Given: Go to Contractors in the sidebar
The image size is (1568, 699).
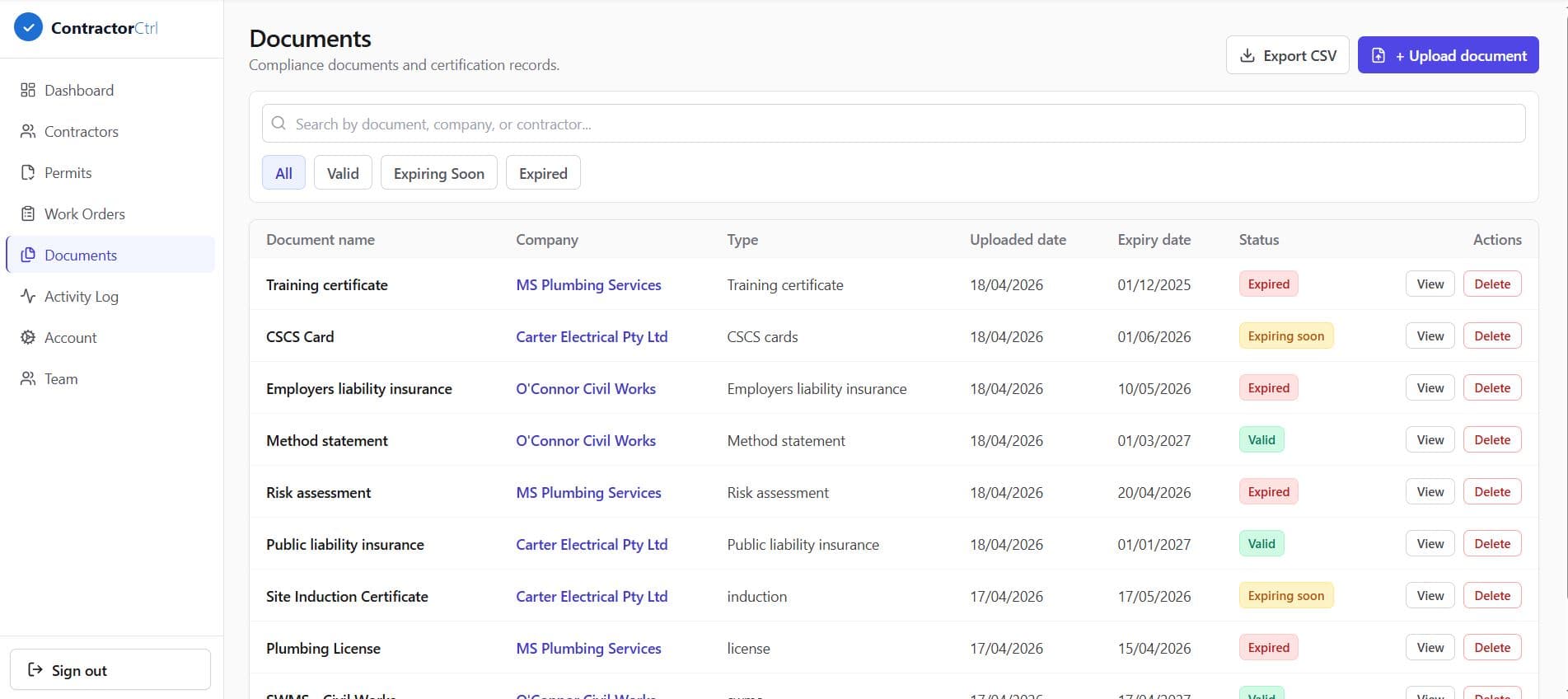Looking at the screenshot, I should [x=110, y=131].
